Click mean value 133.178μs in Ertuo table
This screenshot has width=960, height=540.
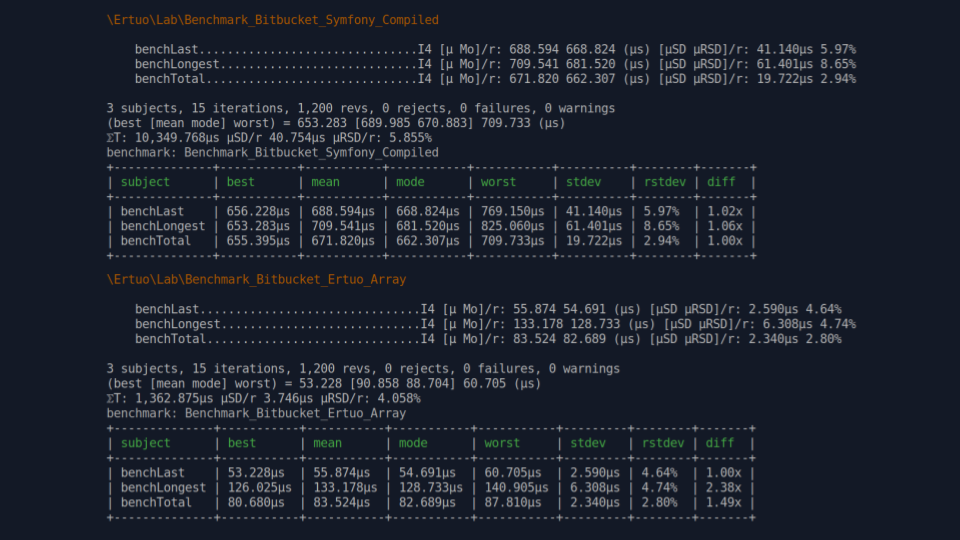tap(345, 487)
